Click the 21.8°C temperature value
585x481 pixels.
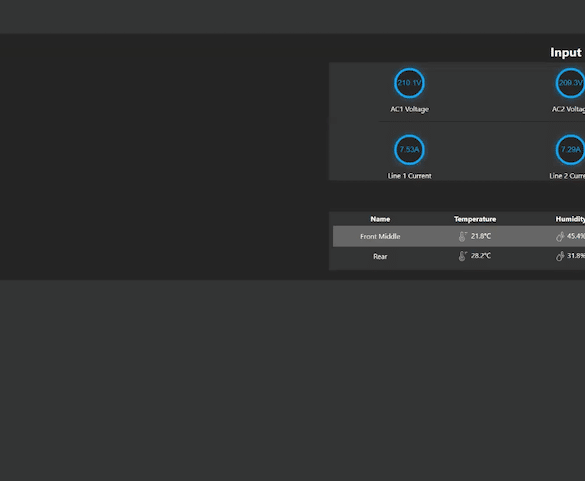pos(481,236)
